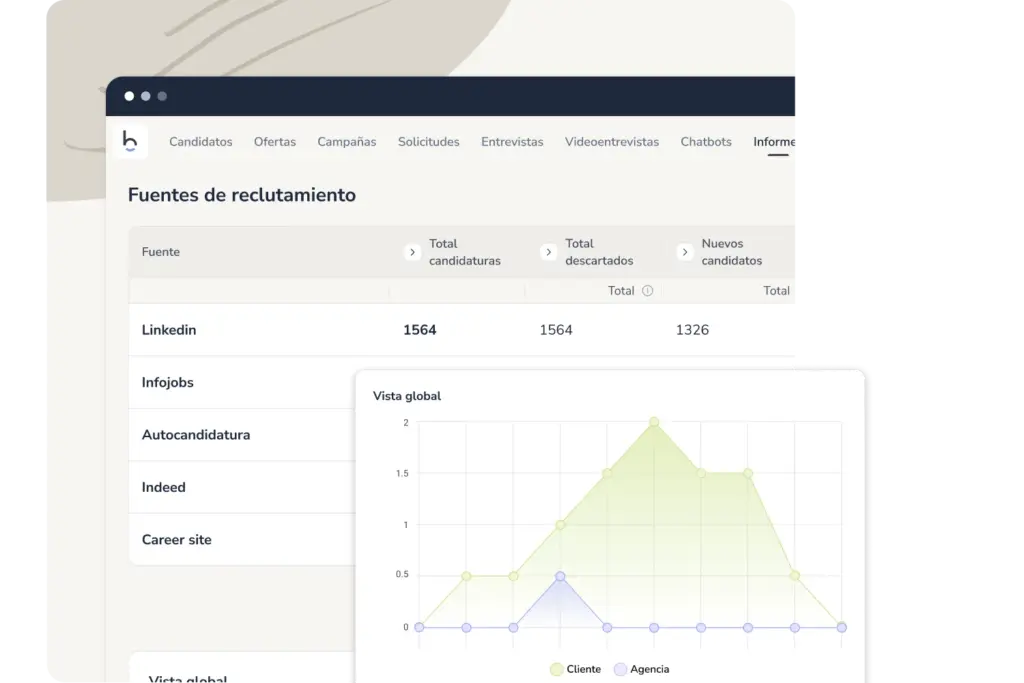
Task: Select the Career site source row
Action: coord(242,539)
